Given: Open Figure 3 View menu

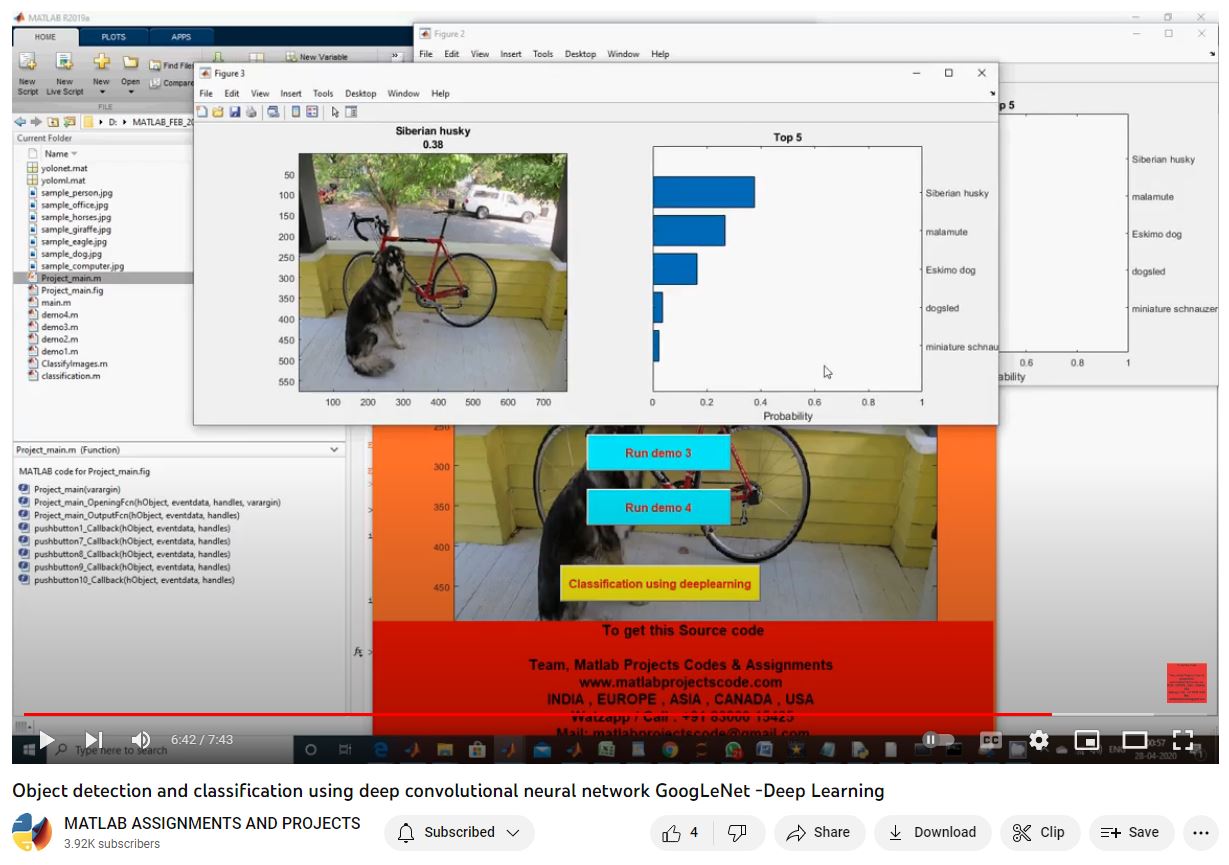Looking at the screenshot, I should (260, 93).
